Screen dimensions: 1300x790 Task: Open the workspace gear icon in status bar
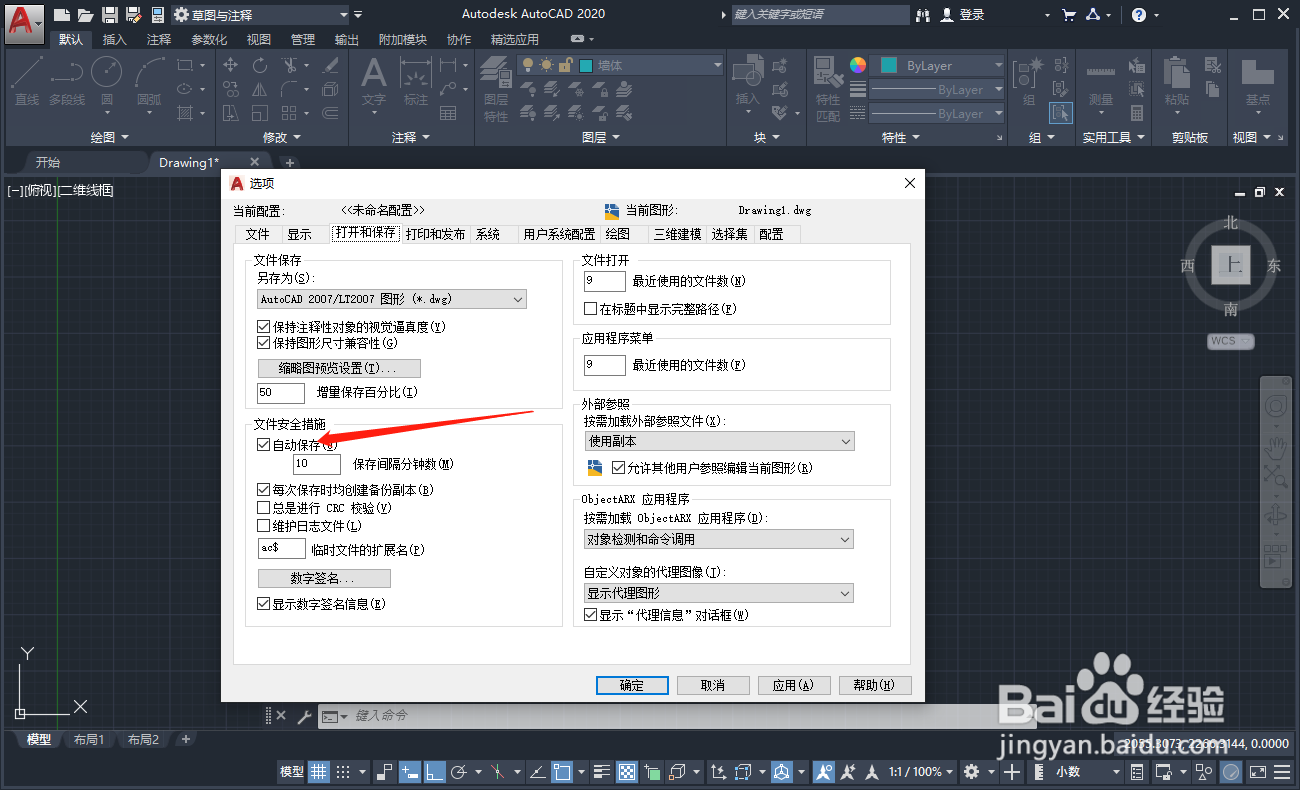tap(971, 772)
